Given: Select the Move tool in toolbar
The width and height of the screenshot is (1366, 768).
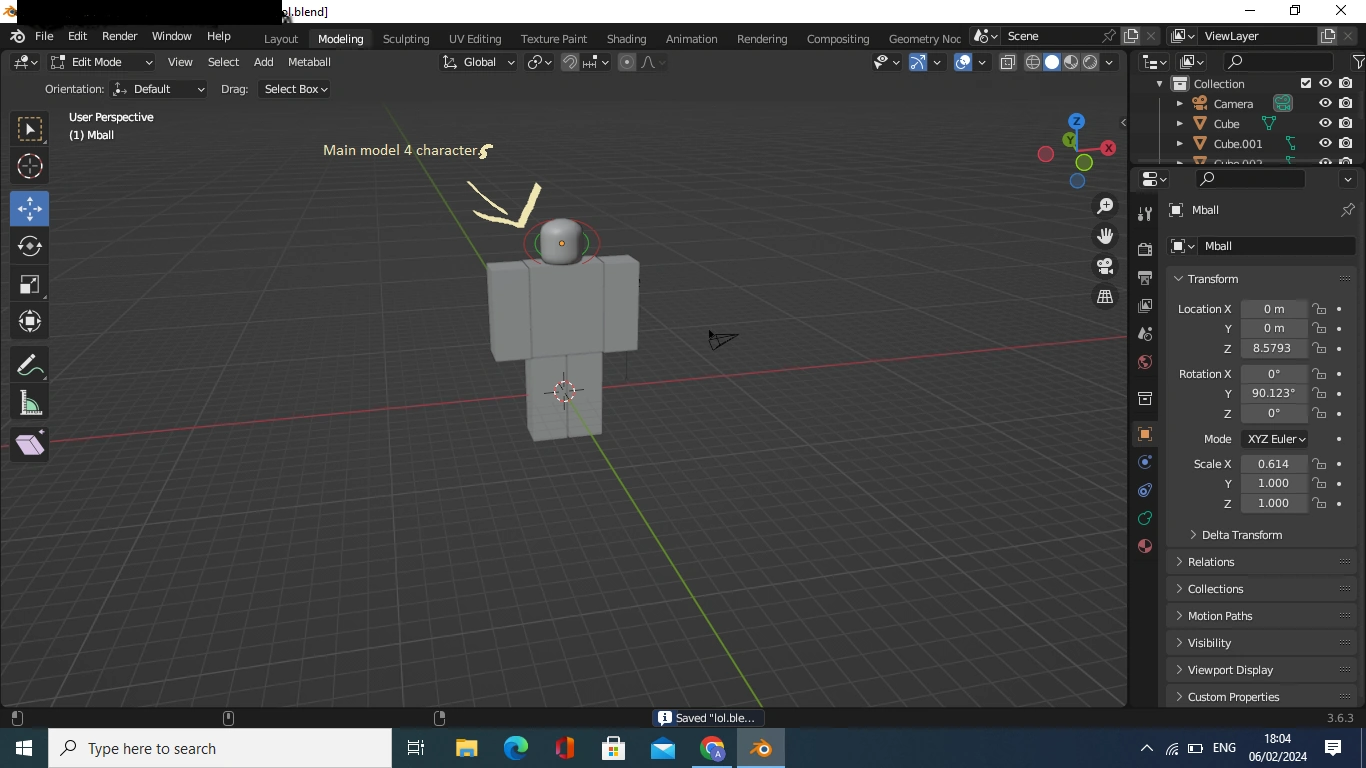Looking at the screenshot, I should click(x=30, y=208).
